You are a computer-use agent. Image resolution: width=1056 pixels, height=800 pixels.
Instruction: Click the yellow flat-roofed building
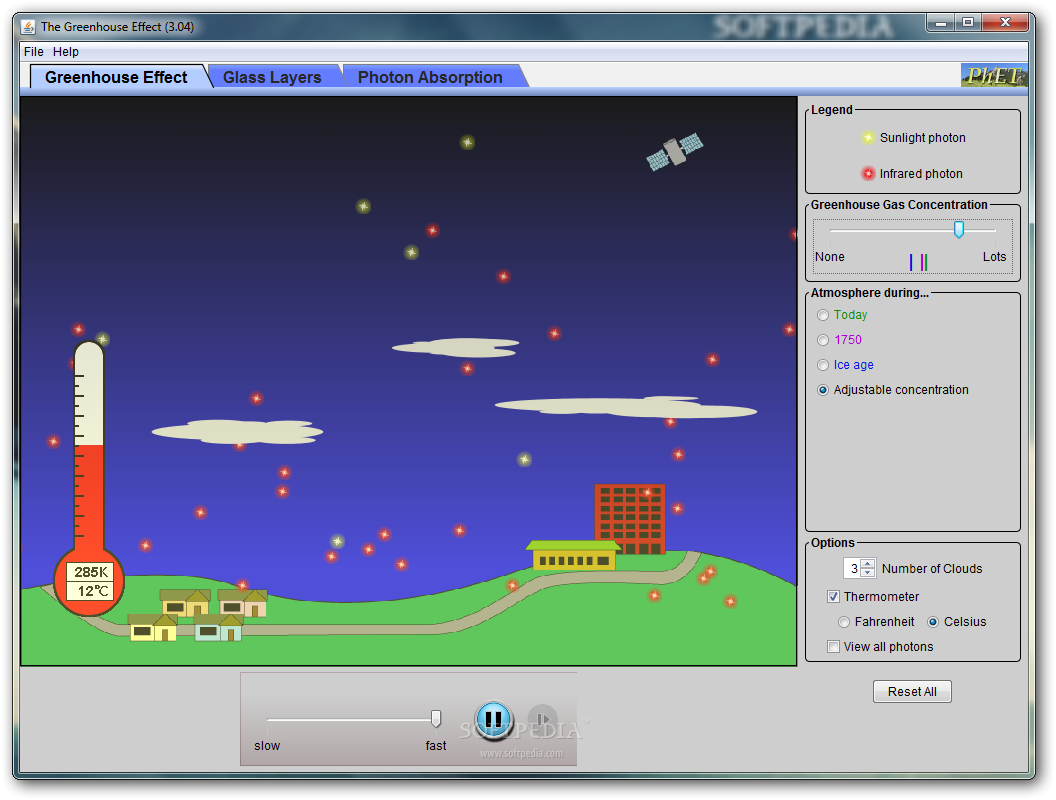pyautogui.click(x=572, y=556)
